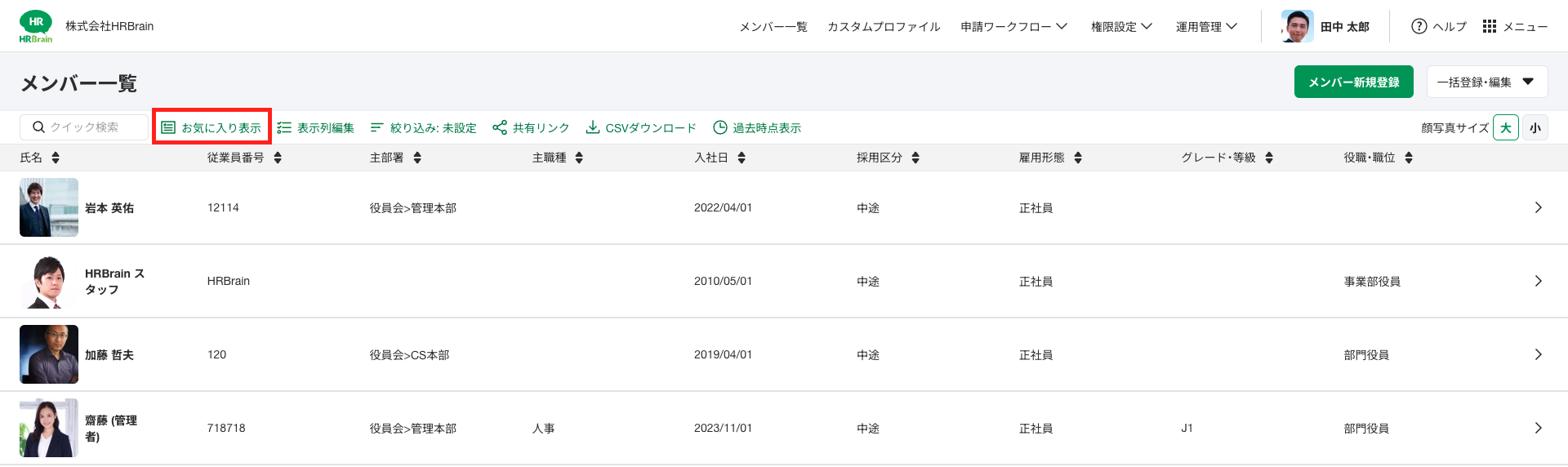
Task: Expand 申請ワークフロー dropdown
Action: pyautogui.click(x=1014, y=26)
